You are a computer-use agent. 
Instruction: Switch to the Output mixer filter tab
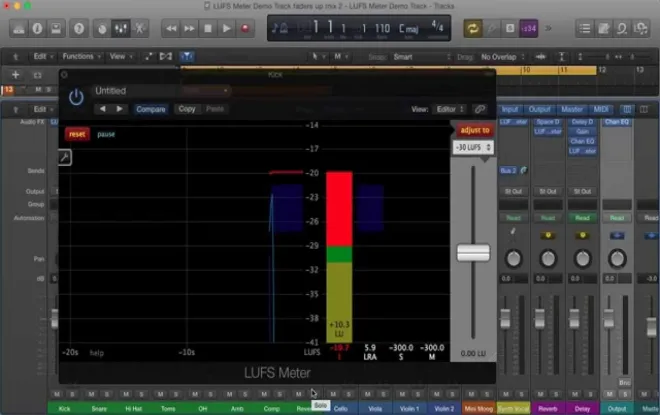pos(540,109)
